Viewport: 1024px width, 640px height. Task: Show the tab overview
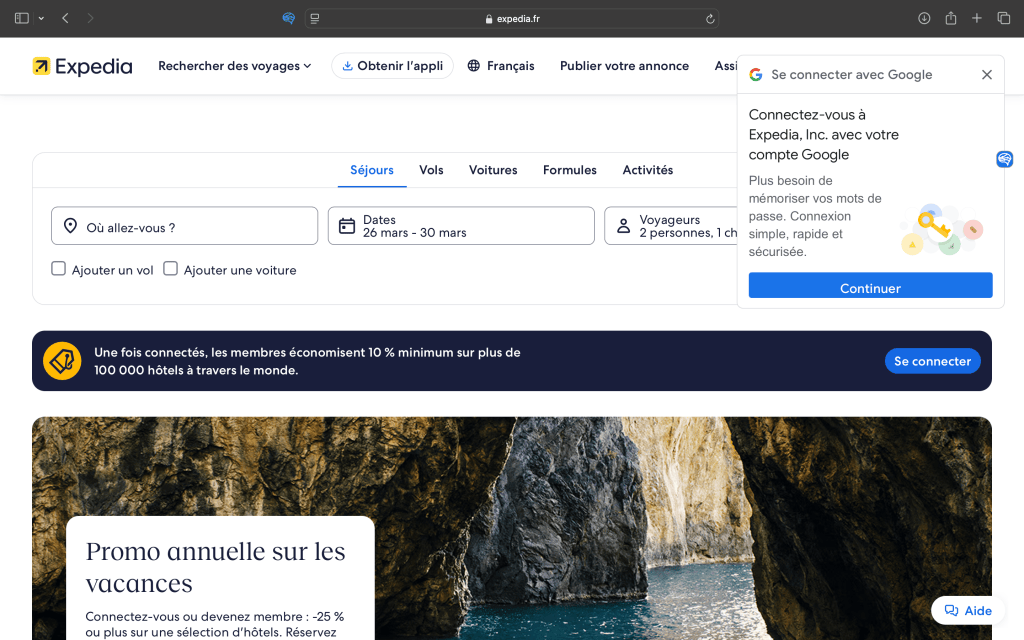coord(1004,18)
